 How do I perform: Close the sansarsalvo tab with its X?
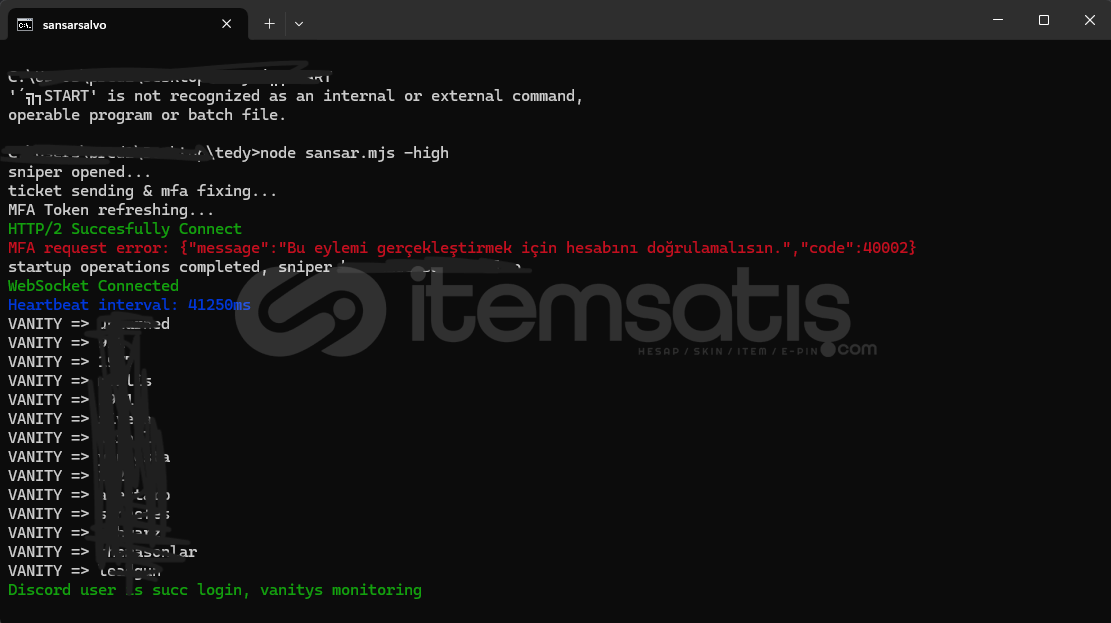click(x=227, y=23)
